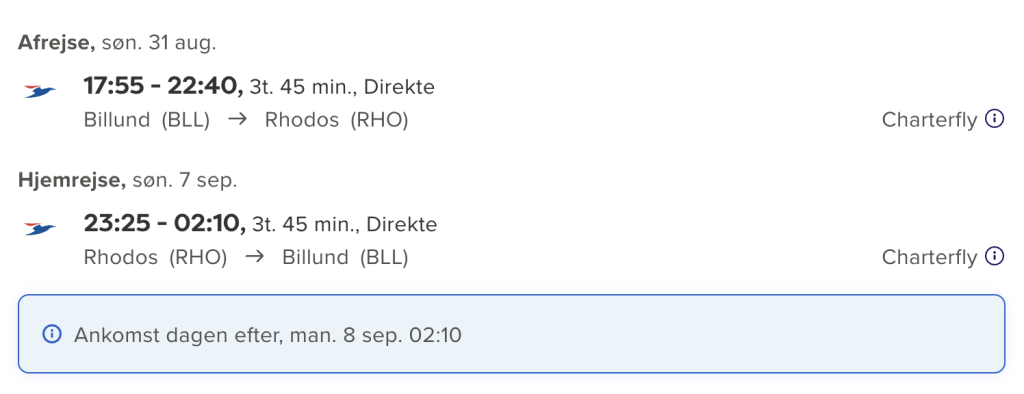Click the info icon next to outbound Charterfly
This screenshot has height=394, width=1024.
[994, 120]
